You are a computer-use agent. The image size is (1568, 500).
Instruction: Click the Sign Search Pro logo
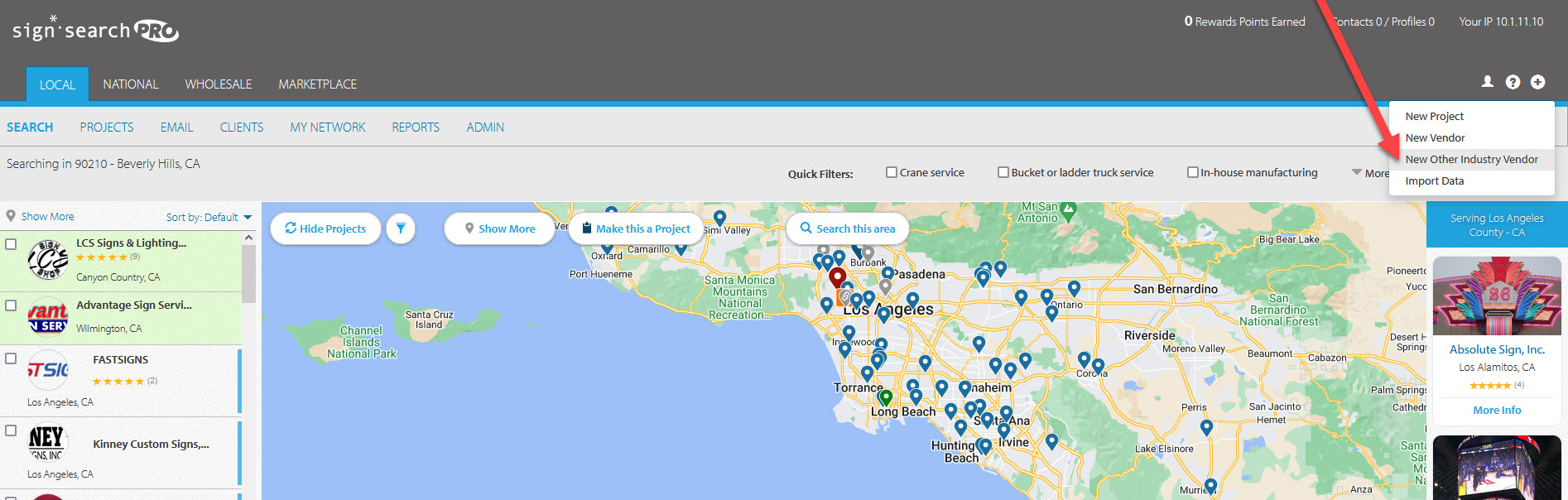95,29
